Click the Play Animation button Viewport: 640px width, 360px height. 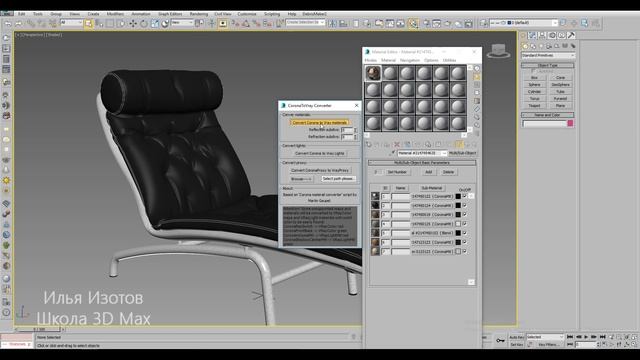click(x=586, y=337)
